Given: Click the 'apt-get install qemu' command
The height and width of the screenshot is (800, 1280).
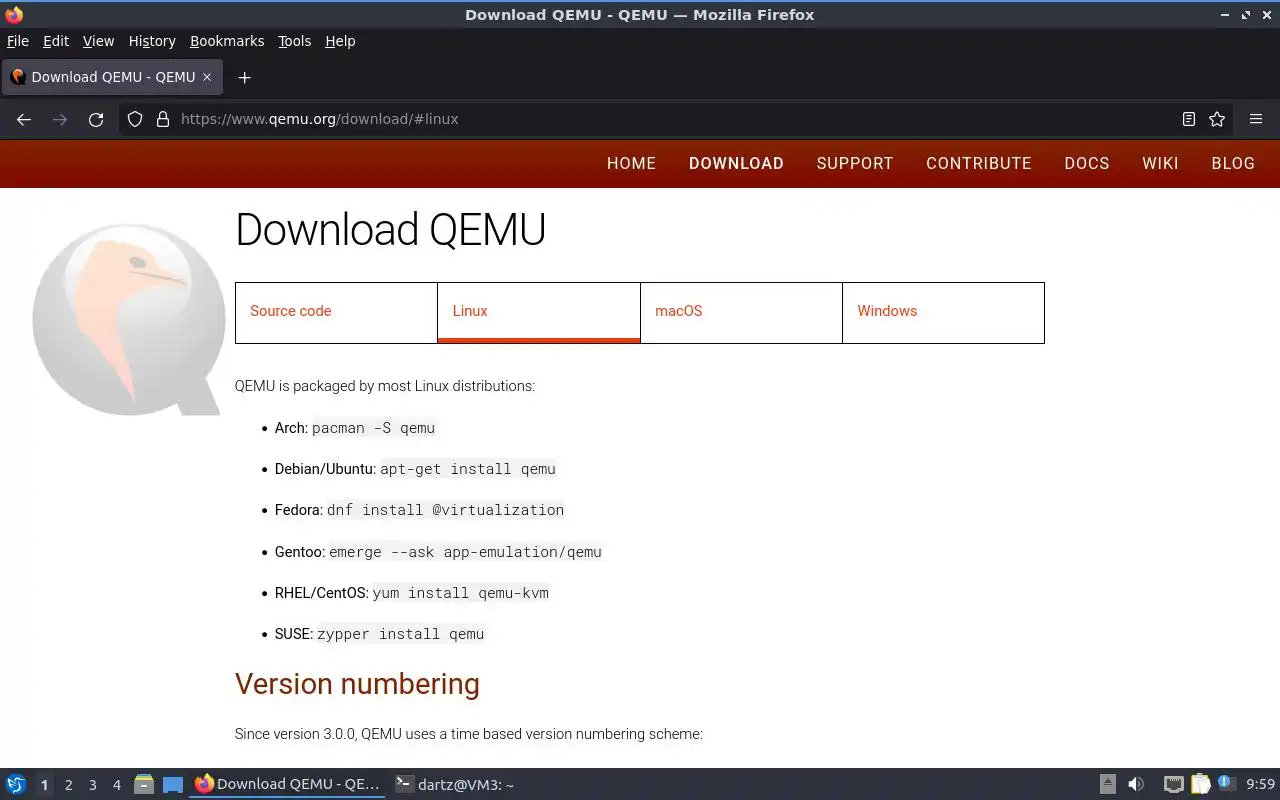Looking at the screenshot, I should (x=467, y=469).
